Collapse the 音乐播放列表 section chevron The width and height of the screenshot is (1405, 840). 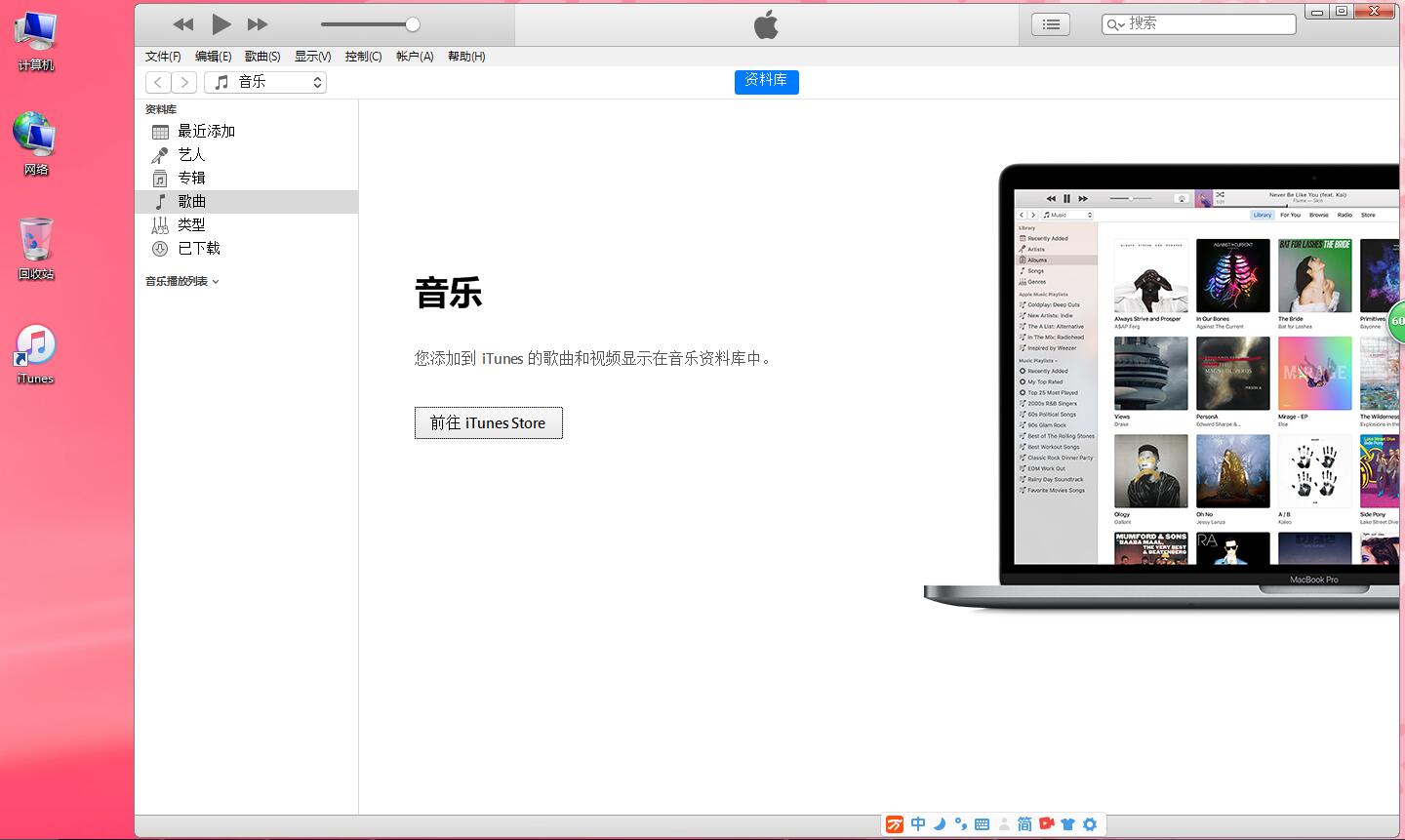tap(216, 282)
